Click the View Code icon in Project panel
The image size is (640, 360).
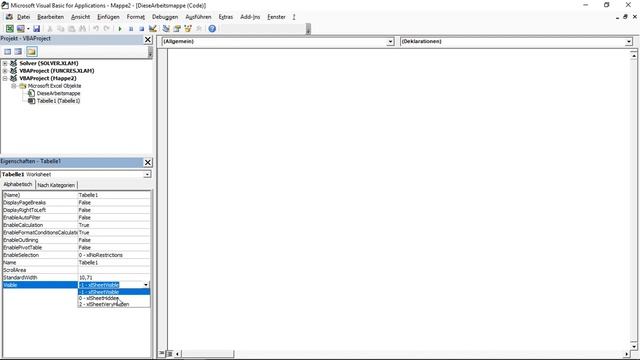click(x=7, y=51)
